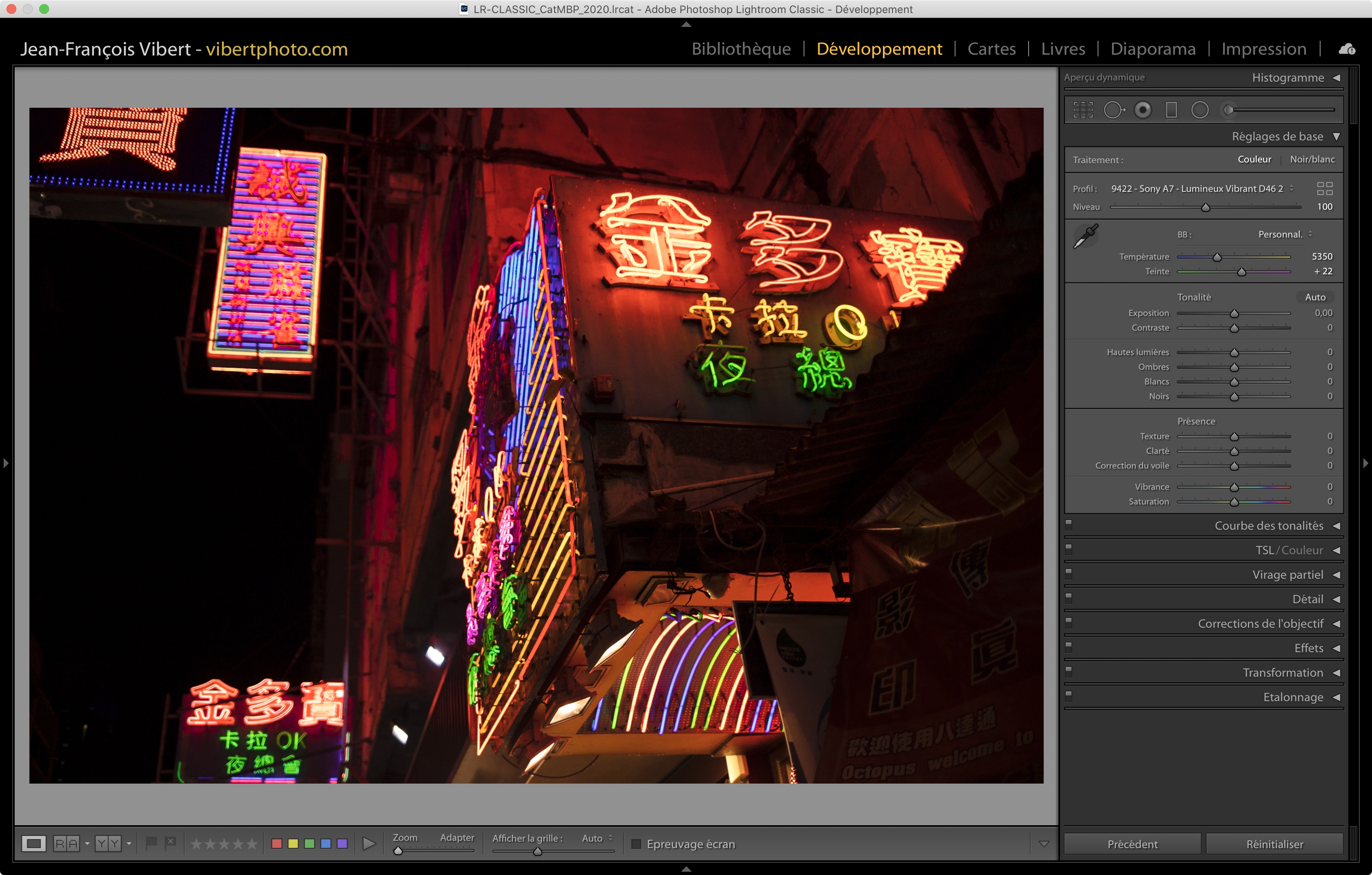This screenshot has height=875, width=1372.
Task: Click the cloud sync status icon
Action: pos(1347,49)
